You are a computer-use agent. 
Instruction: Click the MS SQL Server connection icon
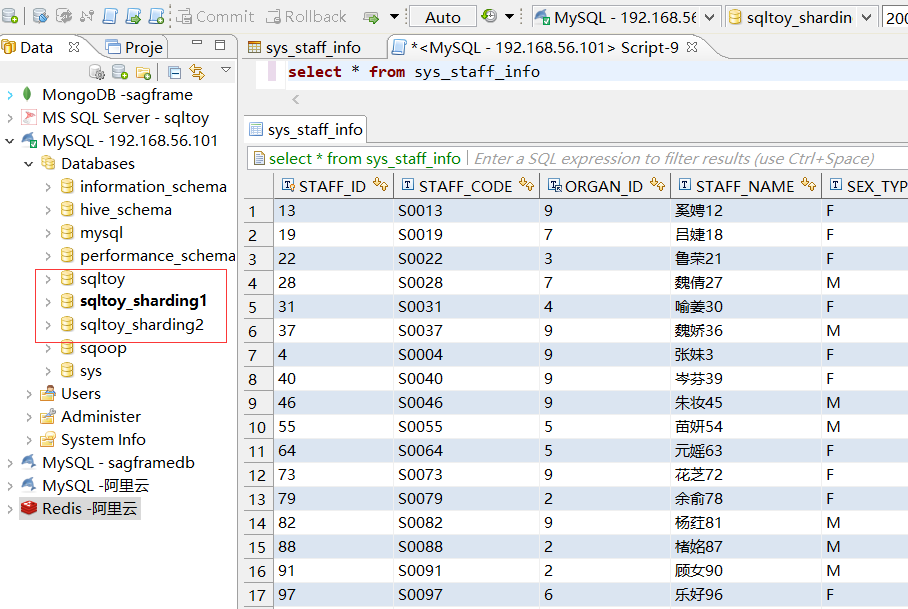coord(29,118)
